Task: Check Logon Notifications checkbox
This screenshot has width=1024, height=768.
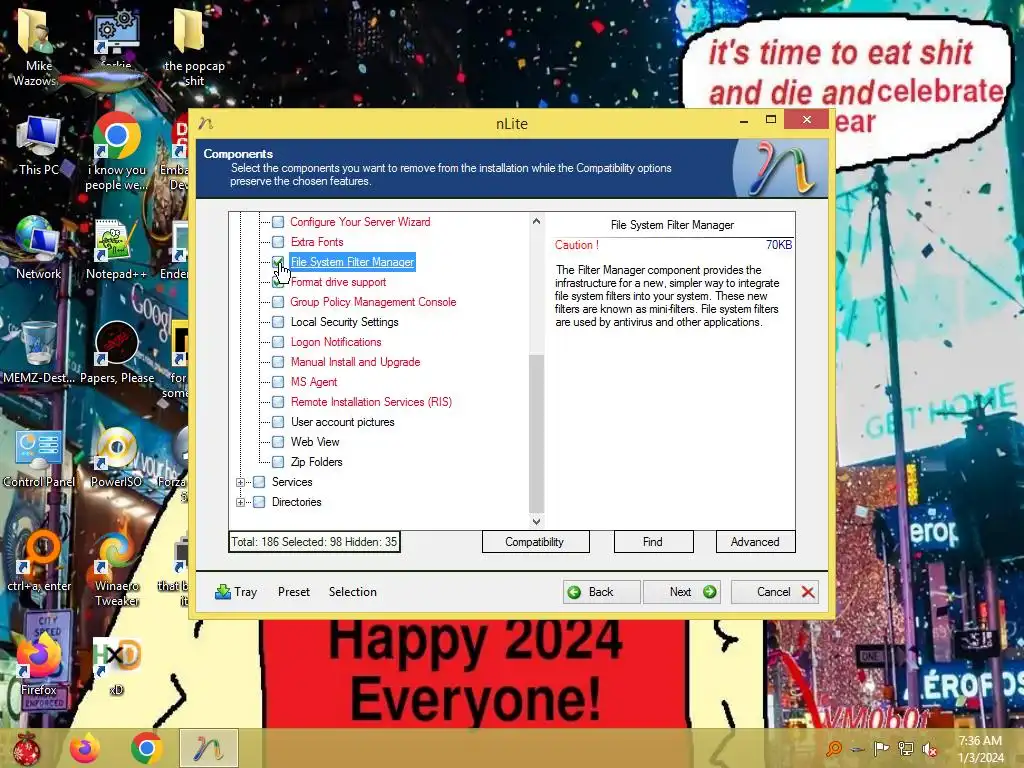Action: coord(278,342)
